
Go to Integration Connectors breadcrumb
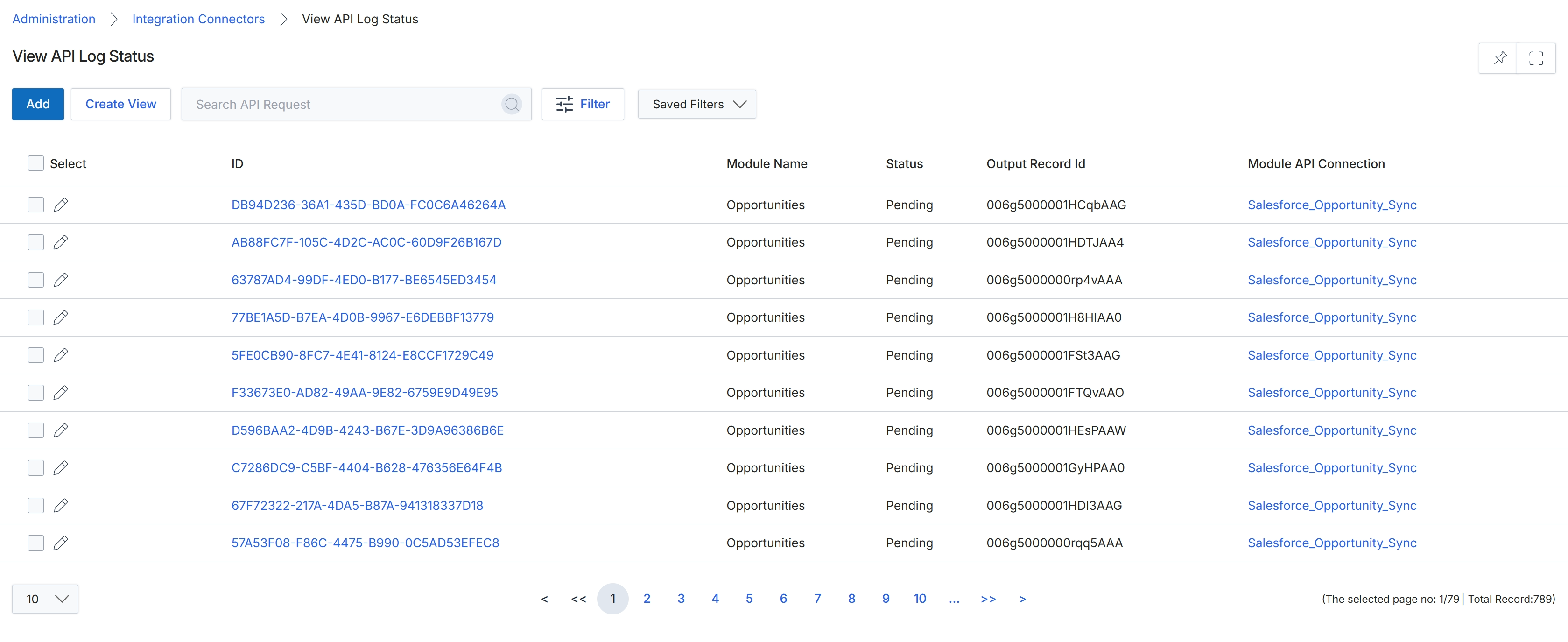[198, 19]
